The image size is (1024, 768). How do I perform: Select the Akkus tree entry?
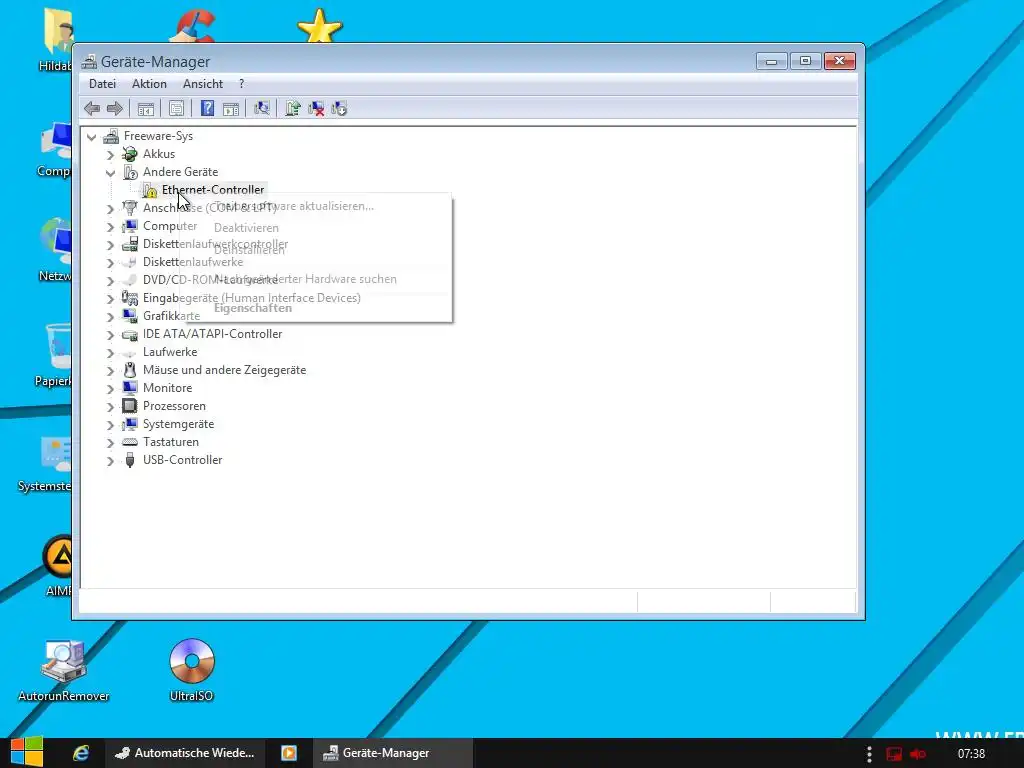click(x=159, y=154)
